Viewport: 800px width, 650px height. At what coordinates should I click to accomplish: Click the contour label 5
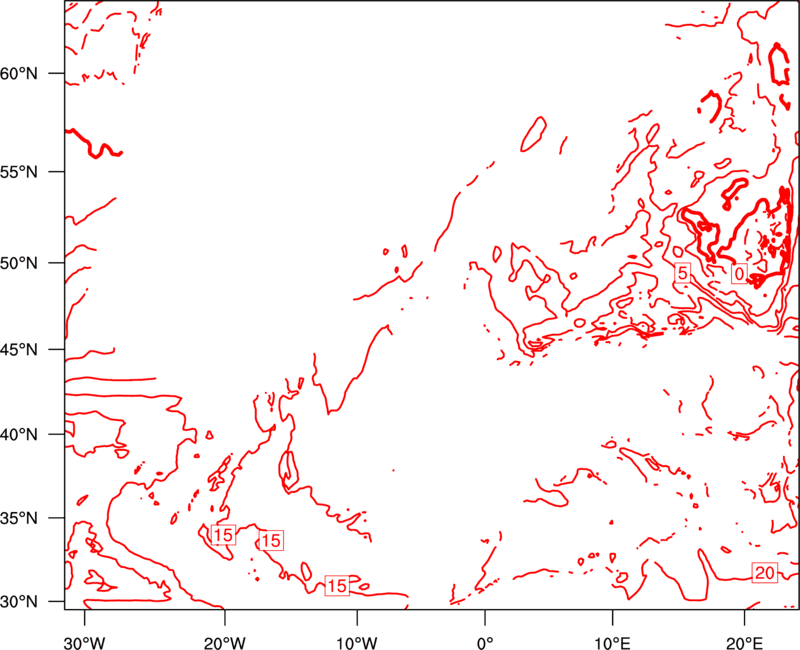click(682, 273)
